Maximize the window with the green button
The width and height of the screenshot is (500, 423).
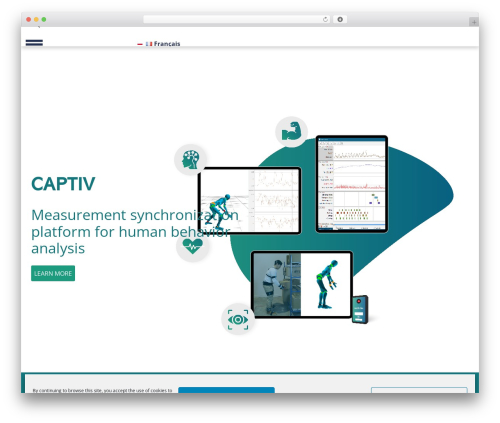44,19
